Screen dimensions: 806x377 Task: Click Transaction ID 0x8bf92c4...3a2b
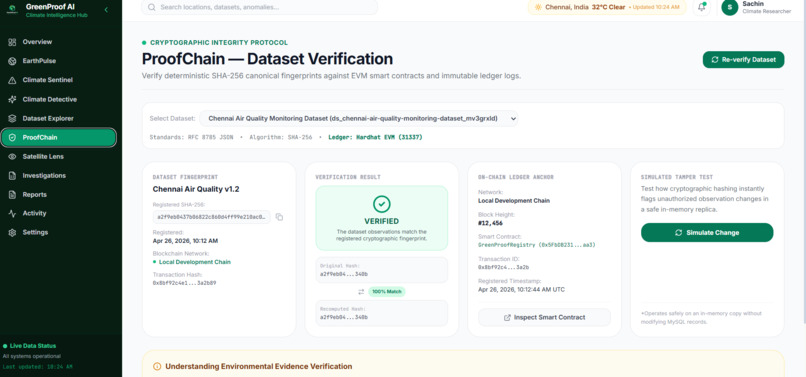tap(504, 267)
